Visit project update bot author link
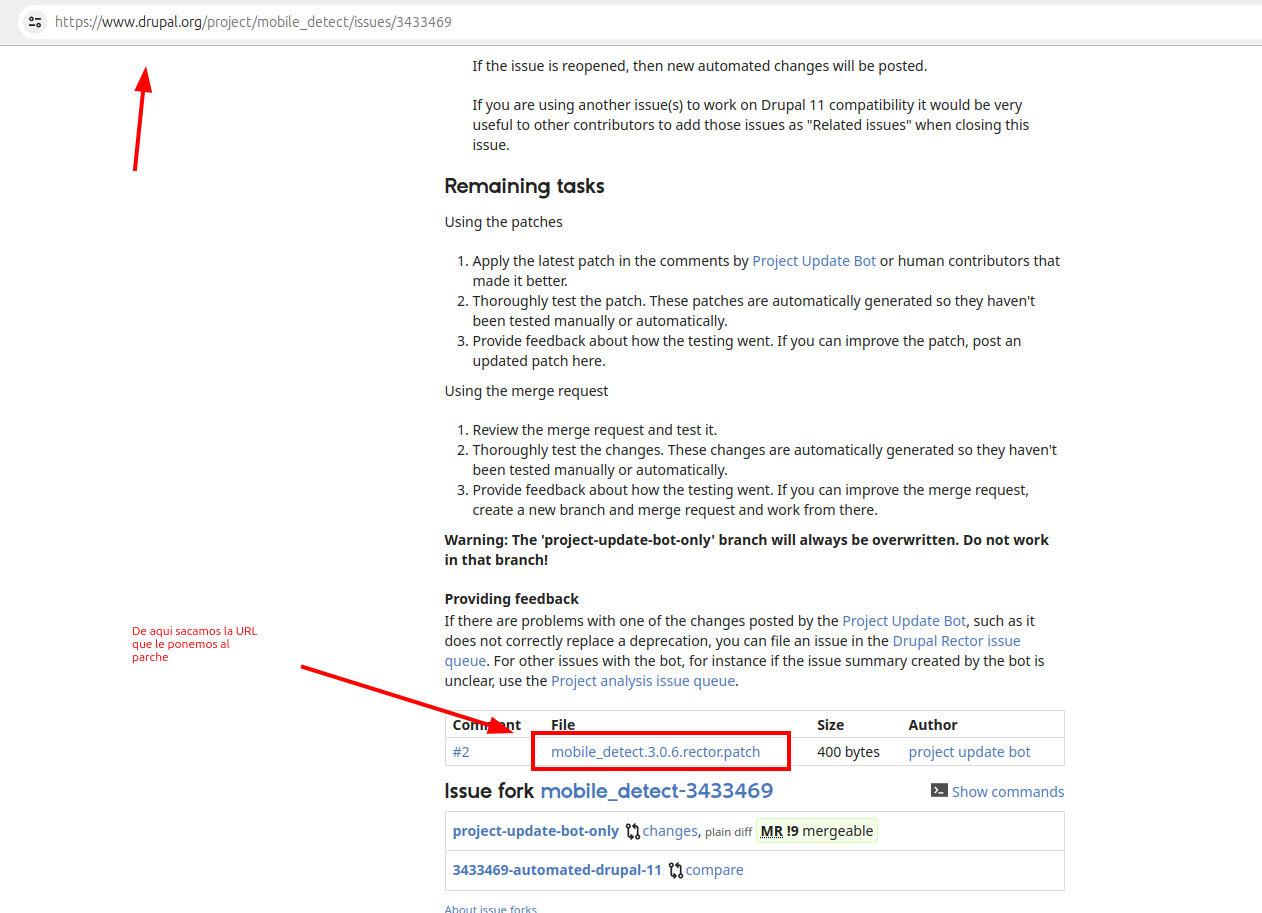Screen dimensions: 1262x913 (969, 752)
